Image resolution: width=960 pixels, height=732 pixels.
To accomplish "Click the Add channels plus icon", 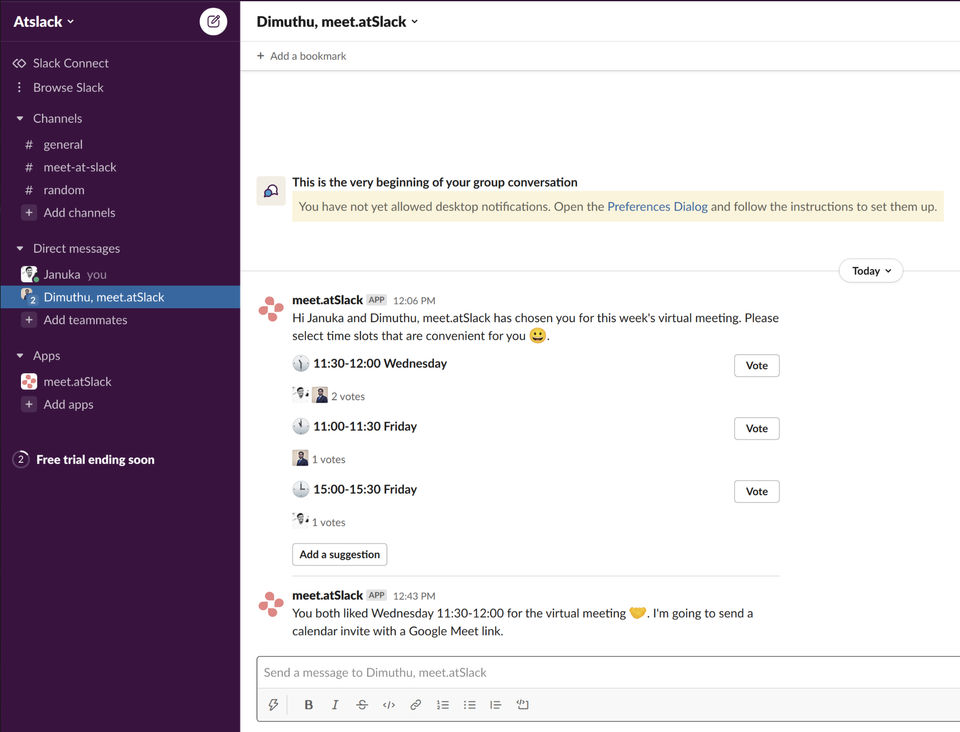I will (29, 212).
